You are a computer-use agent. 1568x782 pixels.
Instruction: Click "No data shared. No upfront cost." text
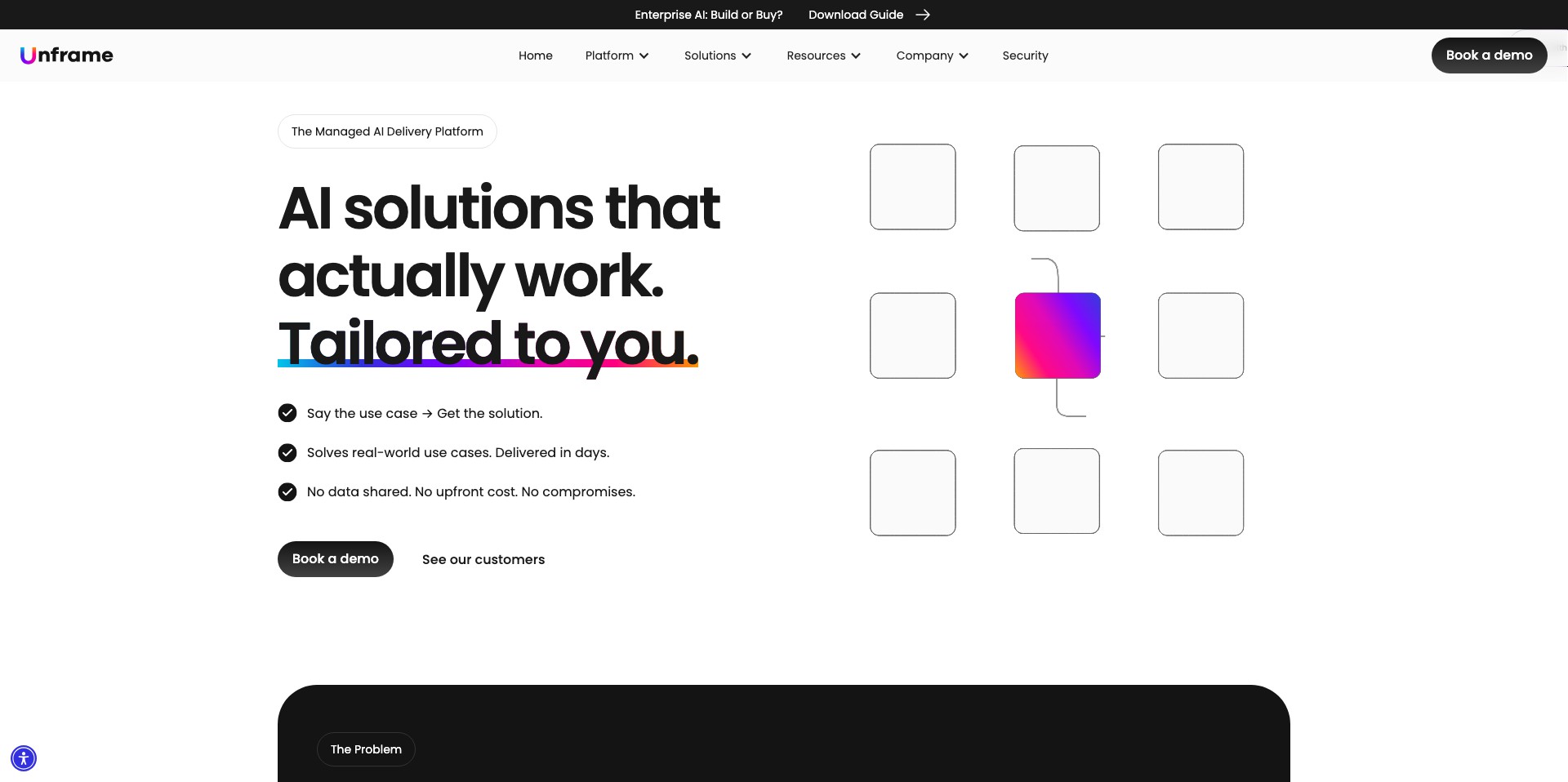(x=412, y=491)
